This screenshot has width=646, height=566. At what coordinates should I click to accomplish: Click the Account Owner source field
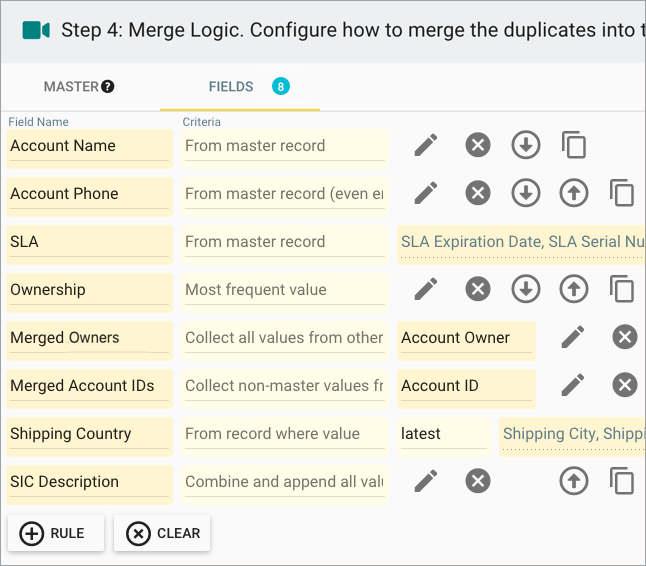pyautogui.click(x=466, y=341)
